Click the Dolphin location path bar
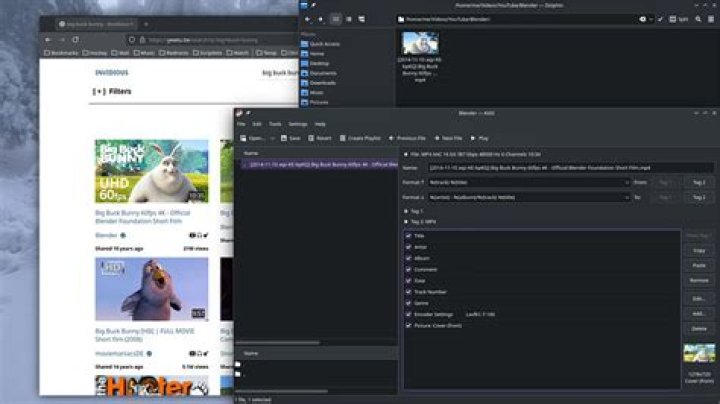This screenshot has height=404, width=720. 517,19
